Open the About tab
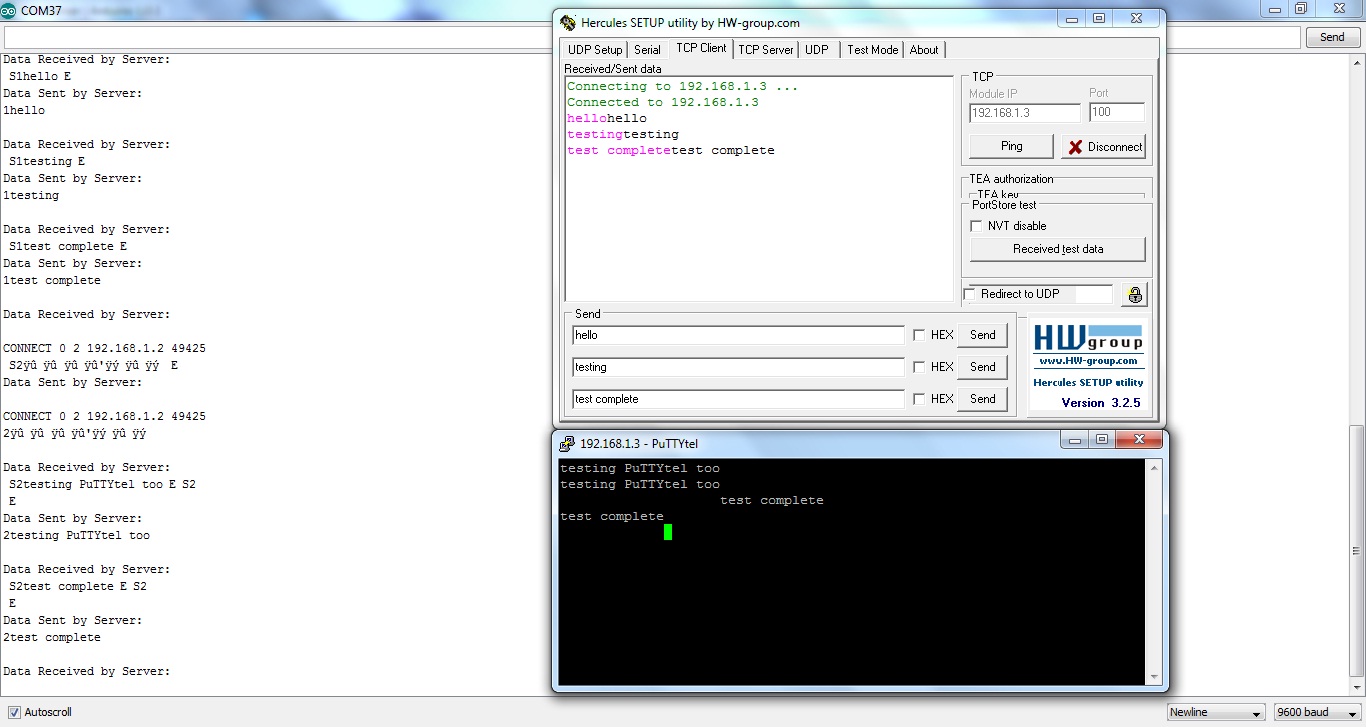 pyautogui.click(x=924, y=50)
